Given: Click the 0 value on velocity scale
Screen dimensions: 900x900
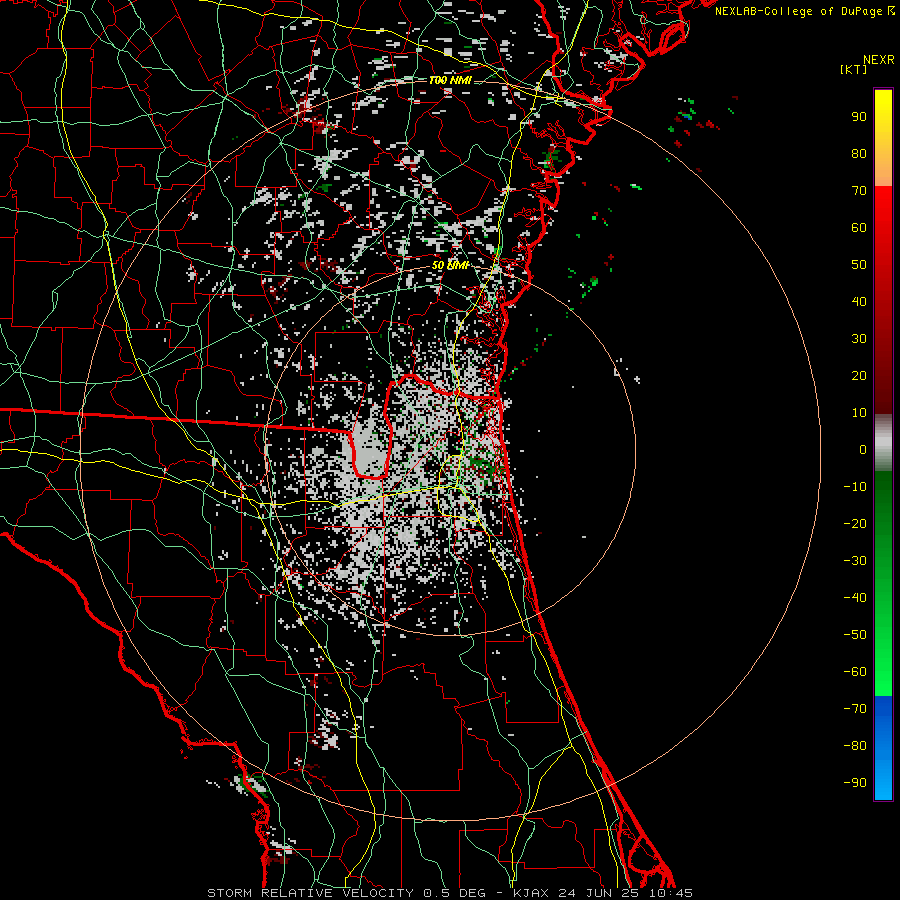Looking at the screenshot, I should 863,450.
